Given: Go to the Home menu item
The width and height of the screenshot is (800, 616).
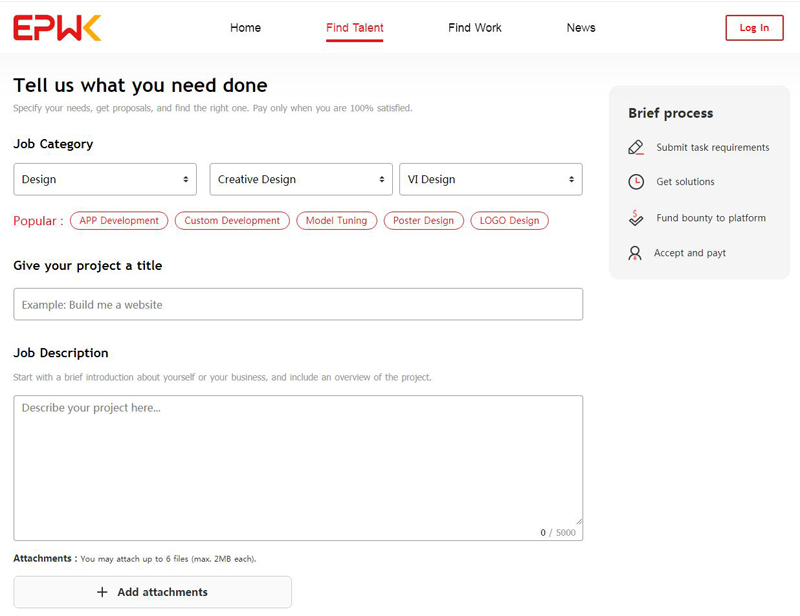Looking at the screenshot, I should [x=245, y=28].
